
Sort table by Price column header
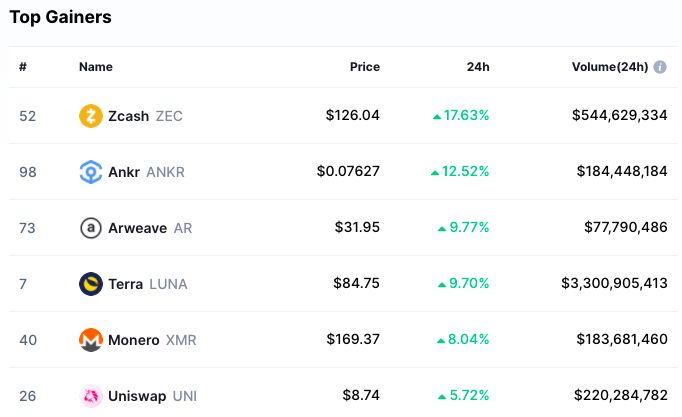pos(364,67)
